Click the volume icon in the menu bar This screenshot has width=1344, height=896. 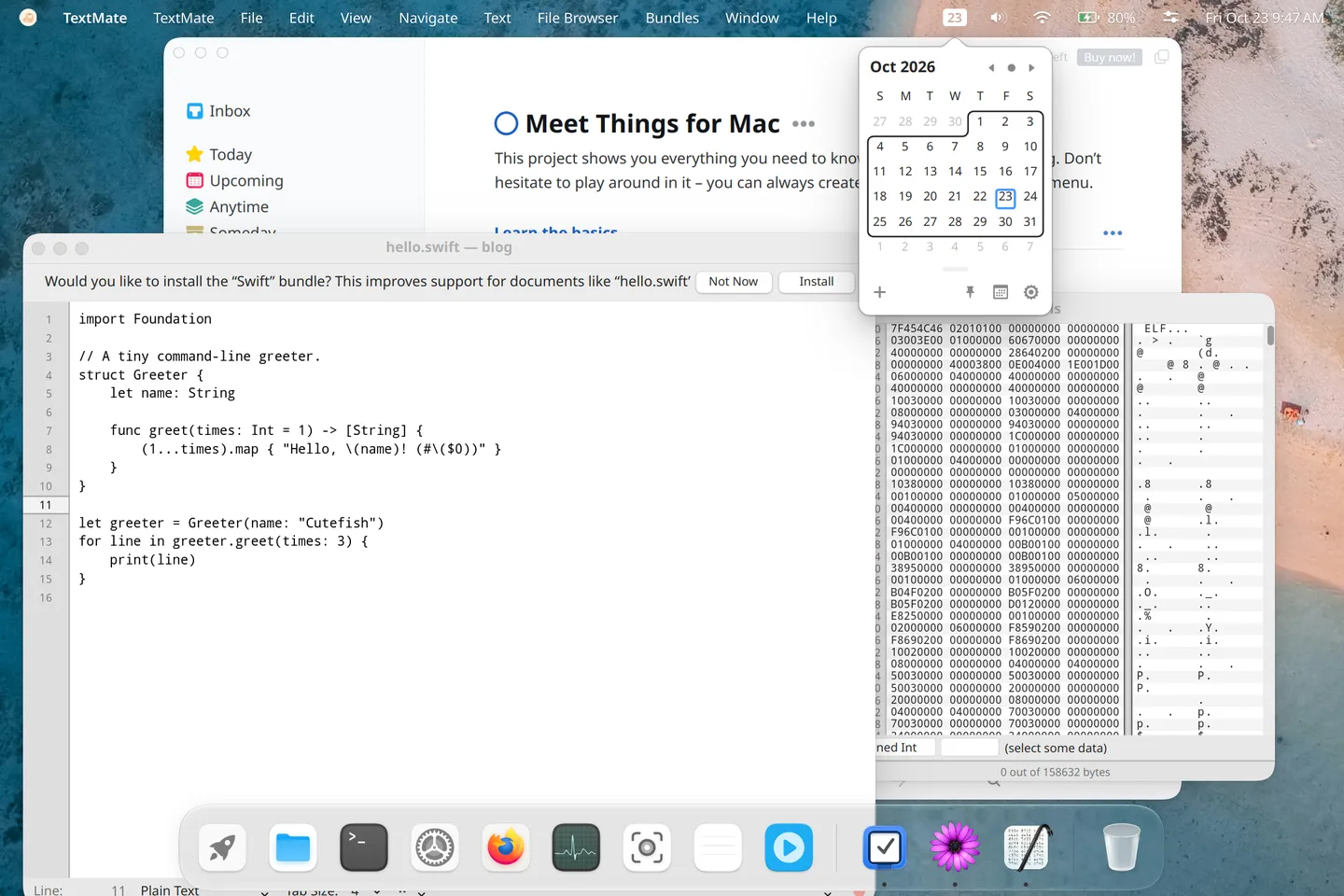pyautogui.click(x=999, y=18)
